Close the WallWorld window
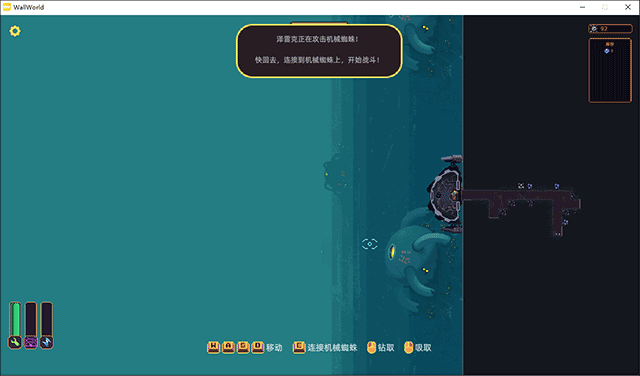The height and width of the screenshot is (376, 640). coord(628,7)
